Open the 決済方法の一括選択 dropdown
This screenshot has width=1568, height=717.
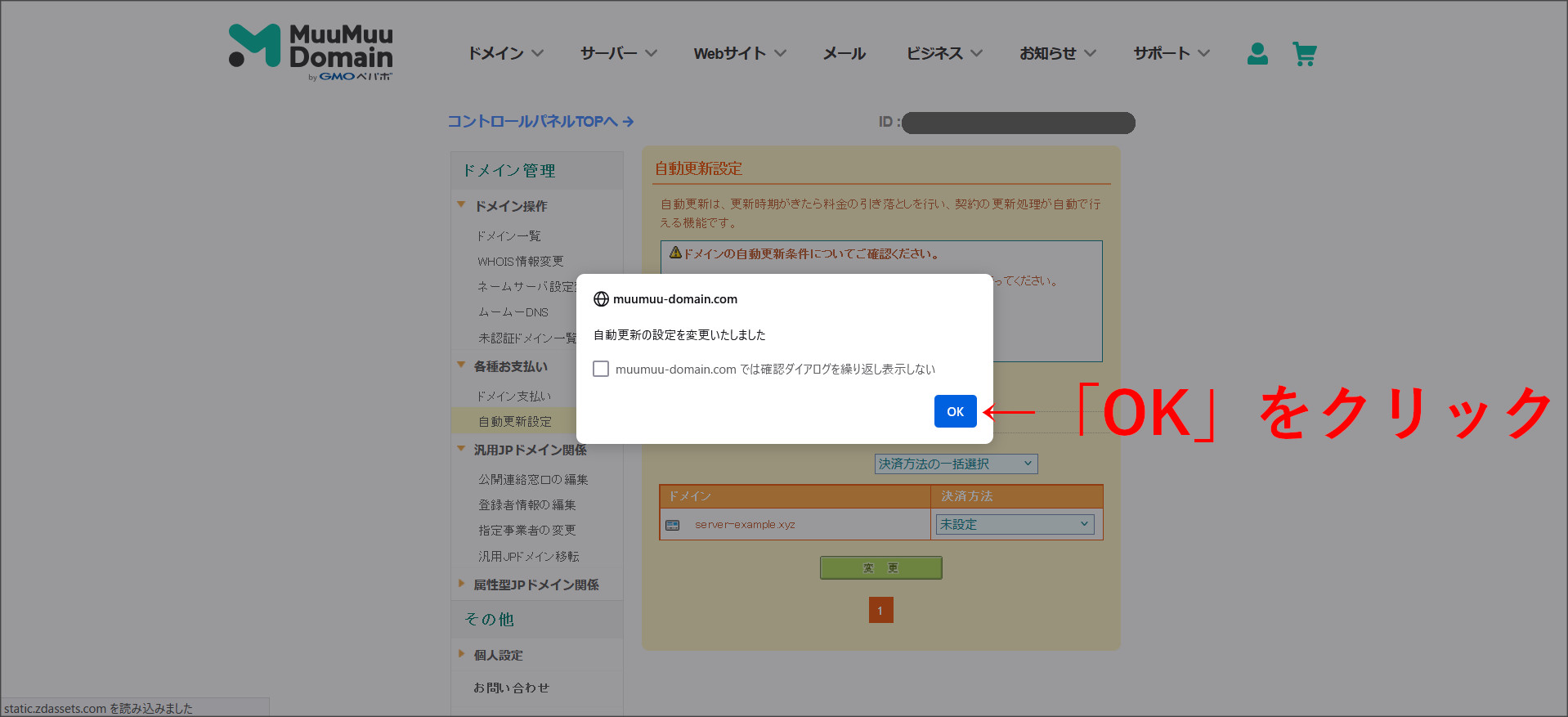[x=956, y=464]
